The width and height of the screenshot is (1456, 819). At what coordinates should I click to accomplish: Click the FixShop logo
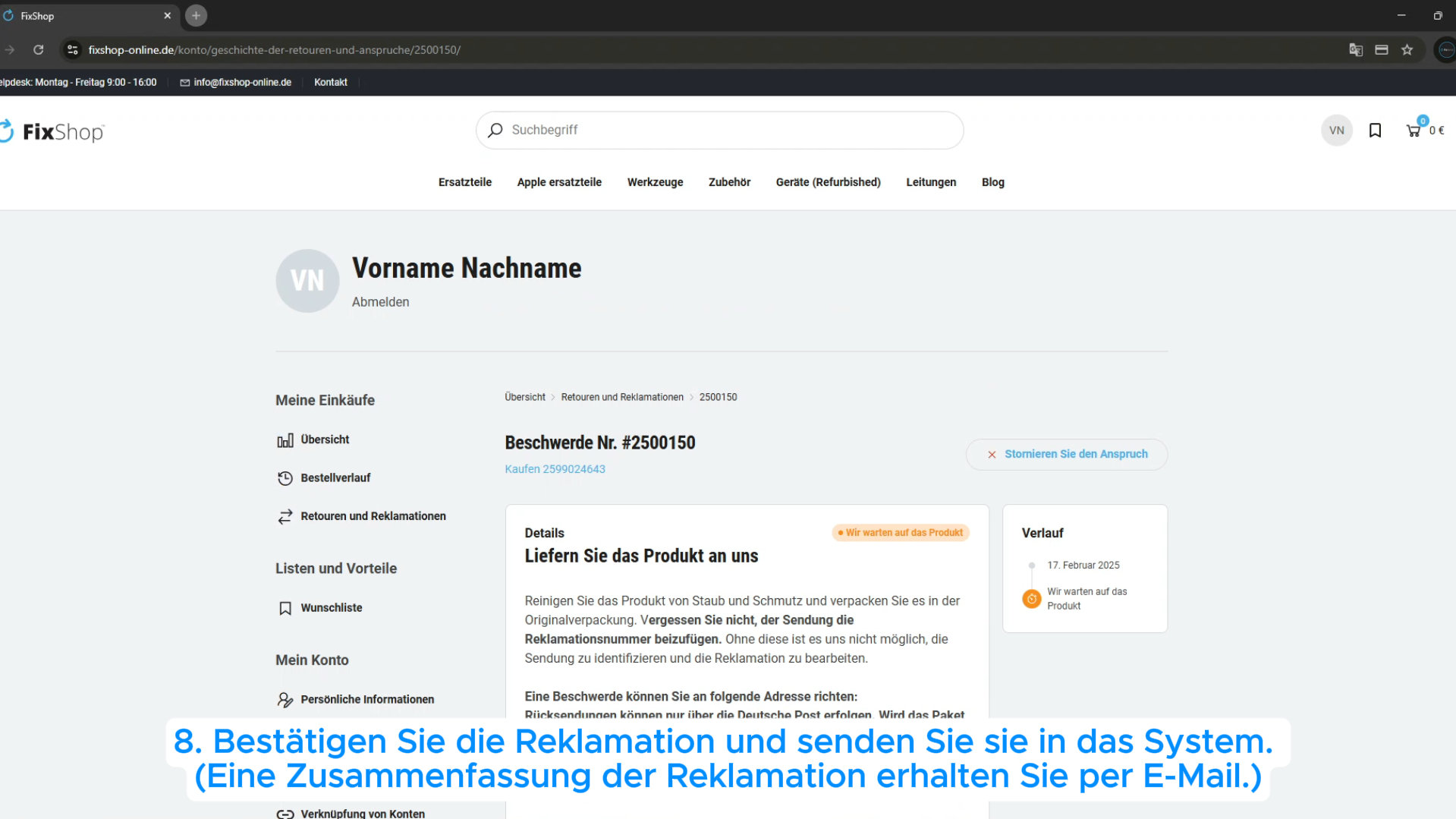click(x=53, y=131)
